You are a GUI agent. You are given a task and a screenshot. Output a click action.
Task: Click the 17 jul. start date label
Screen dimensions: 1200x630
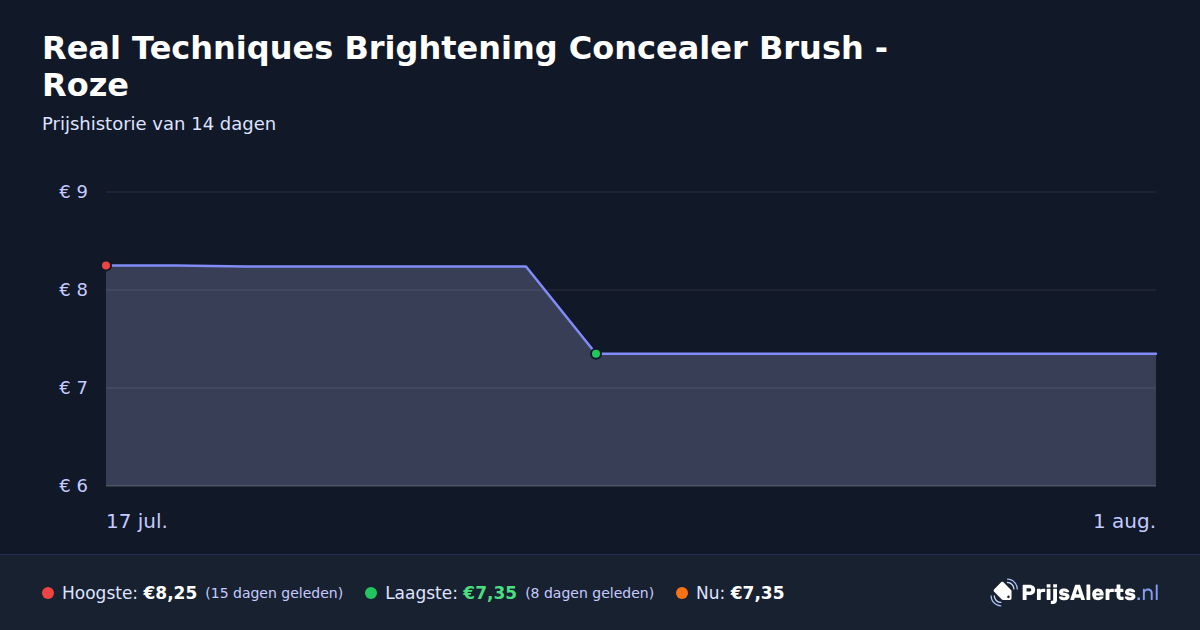click(137, 522)
